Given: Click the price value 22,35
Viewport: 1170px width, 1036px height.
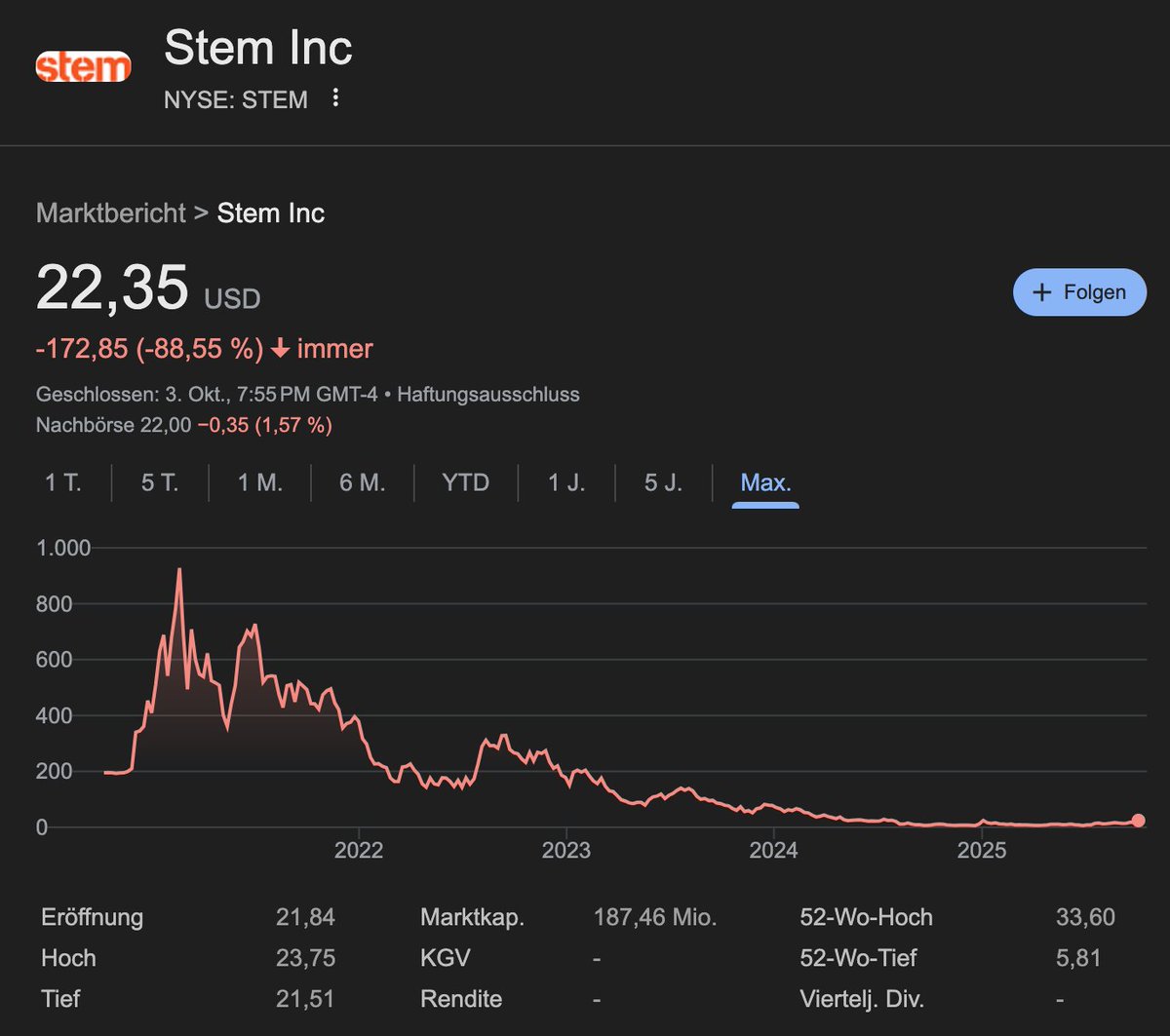Looking at the screenshot, I should coord(112,289).
